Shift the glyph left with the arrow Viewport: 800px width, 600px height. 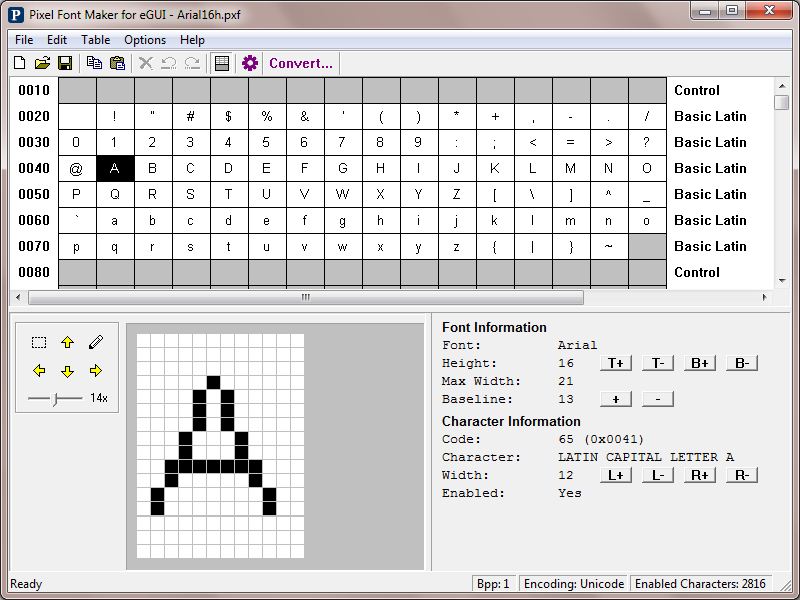40,370
